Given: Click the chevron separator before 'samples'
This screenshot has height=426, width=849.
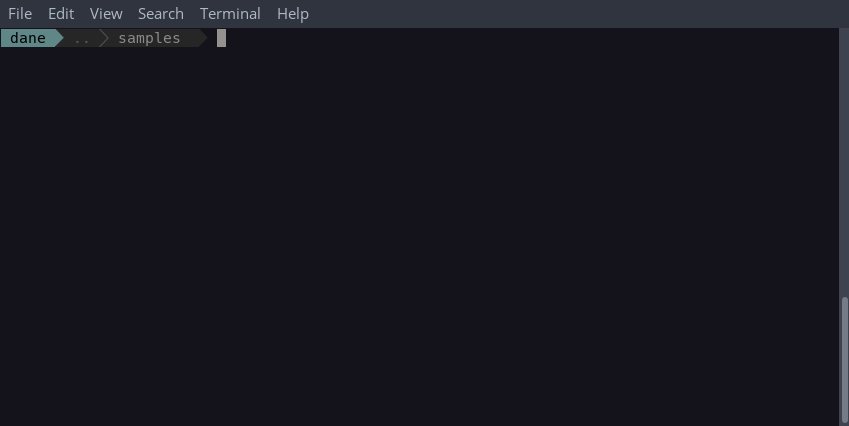Looking at the screenshot, I should [104, 38].
